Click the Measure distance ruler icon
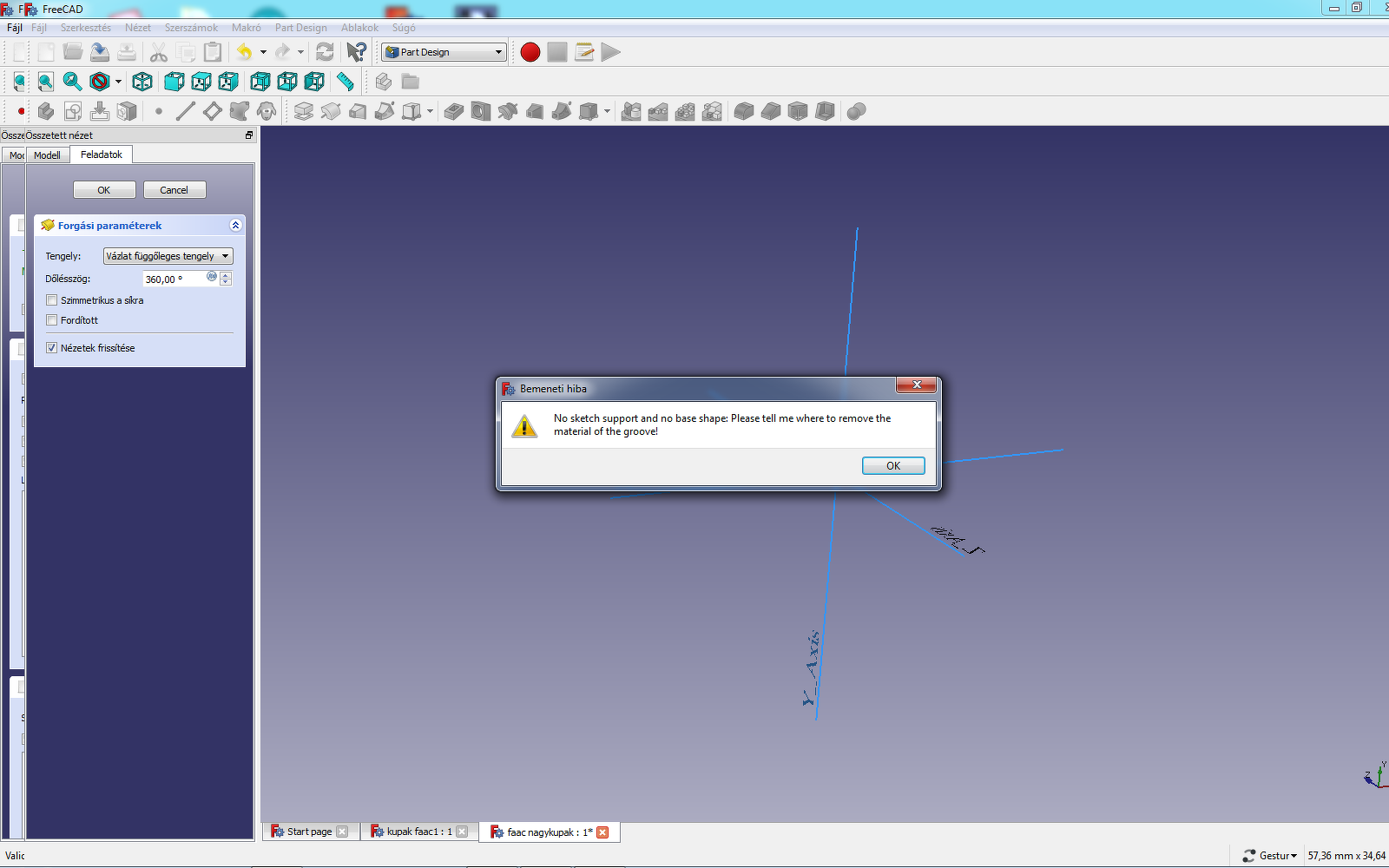 (x=346, y=82)
